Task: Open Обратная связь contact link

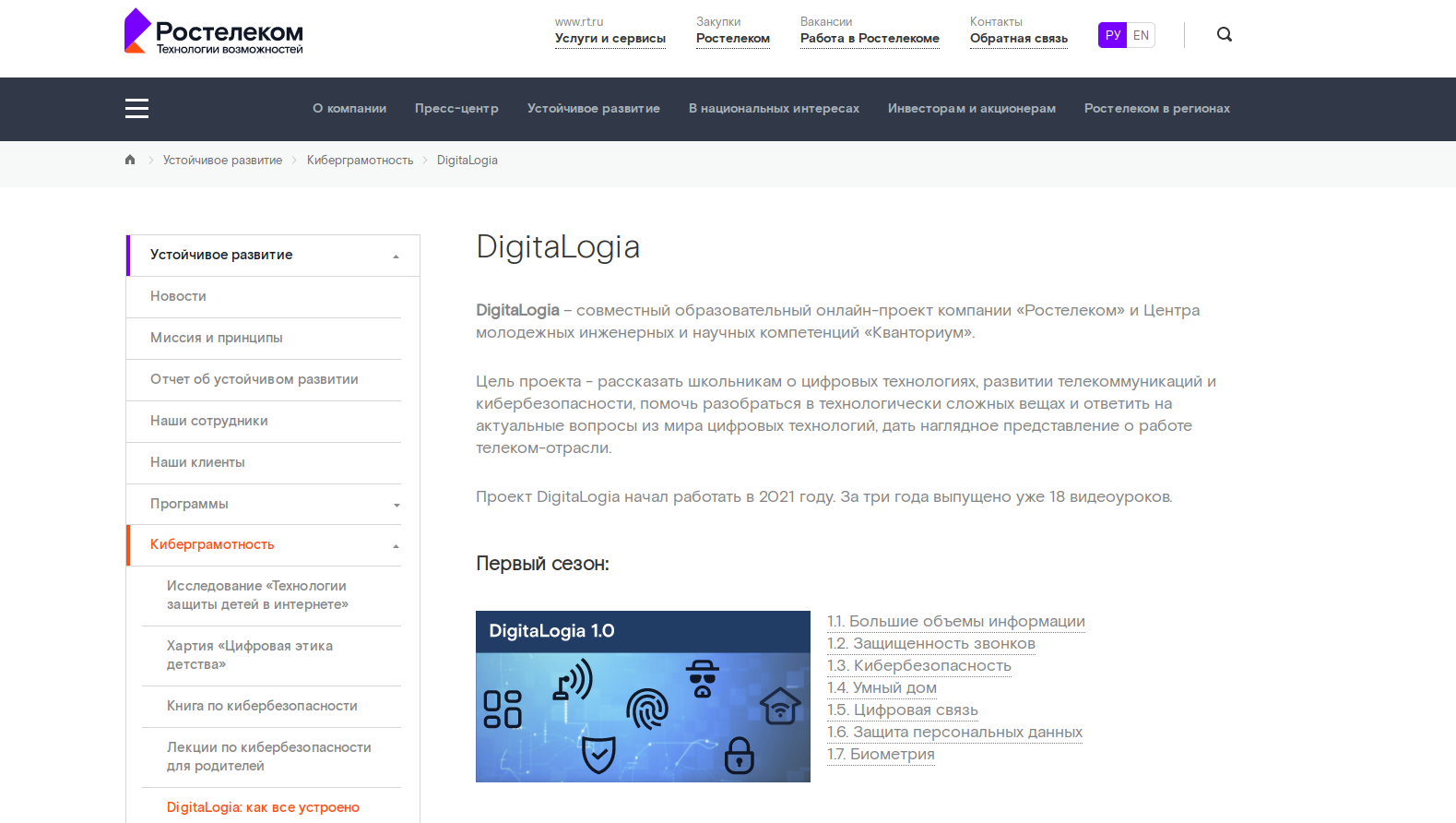Action: click(1018, 39)
